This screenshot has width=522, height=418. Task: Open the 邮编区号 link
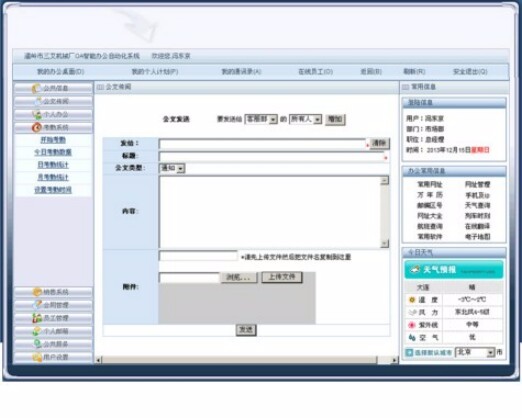coord(430,206)
